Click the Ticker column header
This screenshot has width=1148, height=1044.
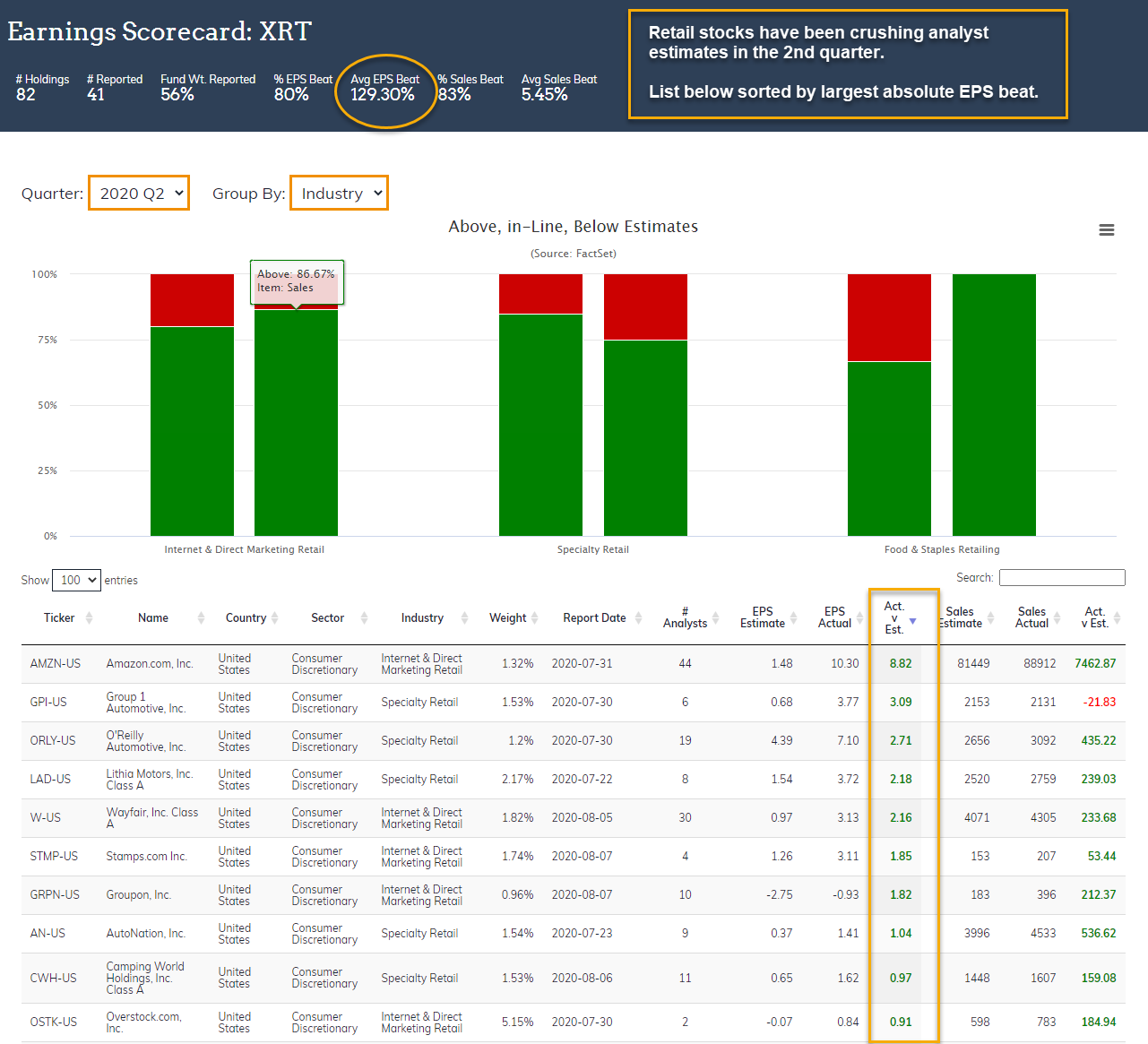pyautogui.click(x=59, y=618)
